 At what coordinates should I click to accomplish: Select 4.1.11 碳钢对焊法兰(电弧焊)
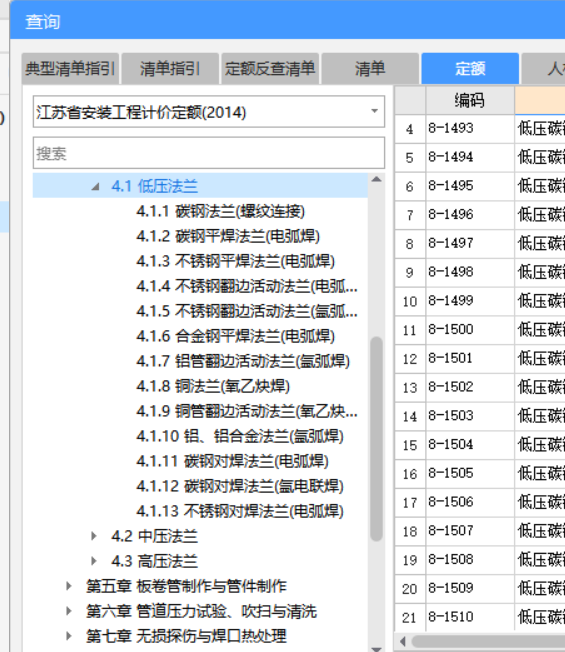[x=232, y=461]
